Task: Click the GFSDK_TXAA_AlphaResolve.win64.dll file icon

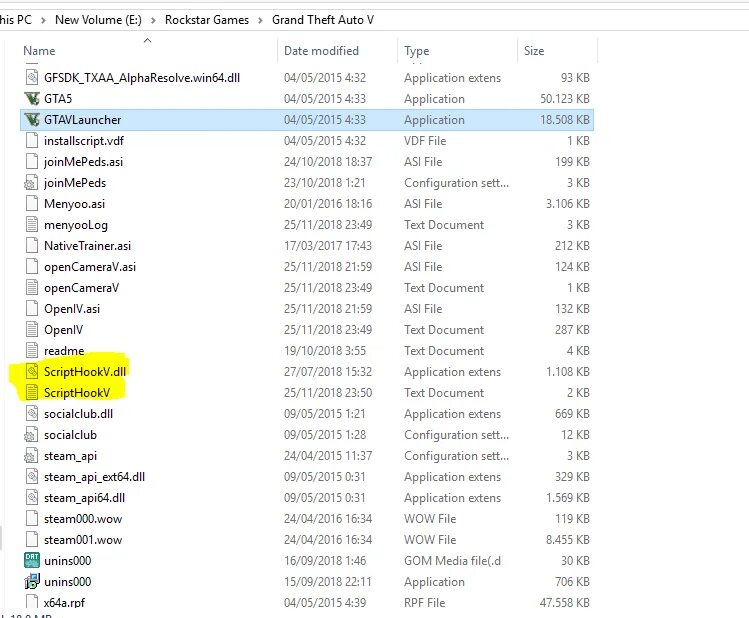Action: pyautogui.click(x=32, y=78)
